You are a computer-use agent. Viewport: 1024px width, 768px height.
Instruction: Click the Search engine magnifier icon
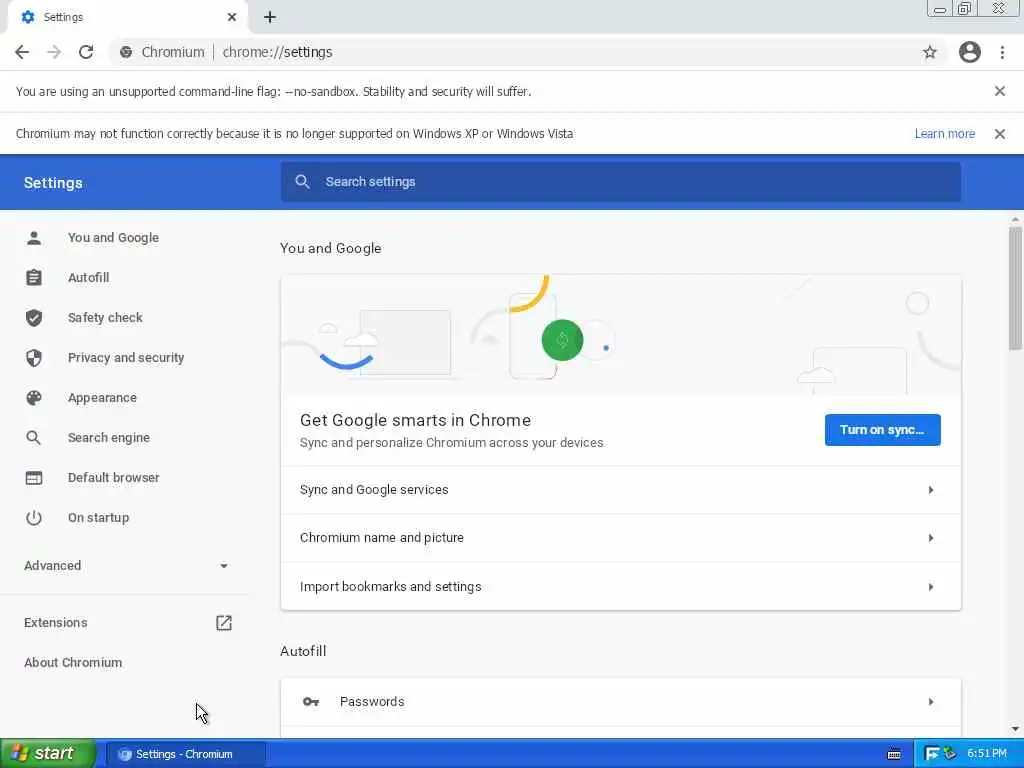(34, 438)
